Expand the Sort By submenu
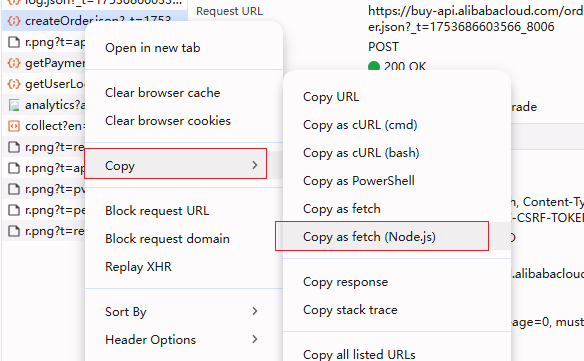This screenshot has width=584, height=361. [184, 311]
